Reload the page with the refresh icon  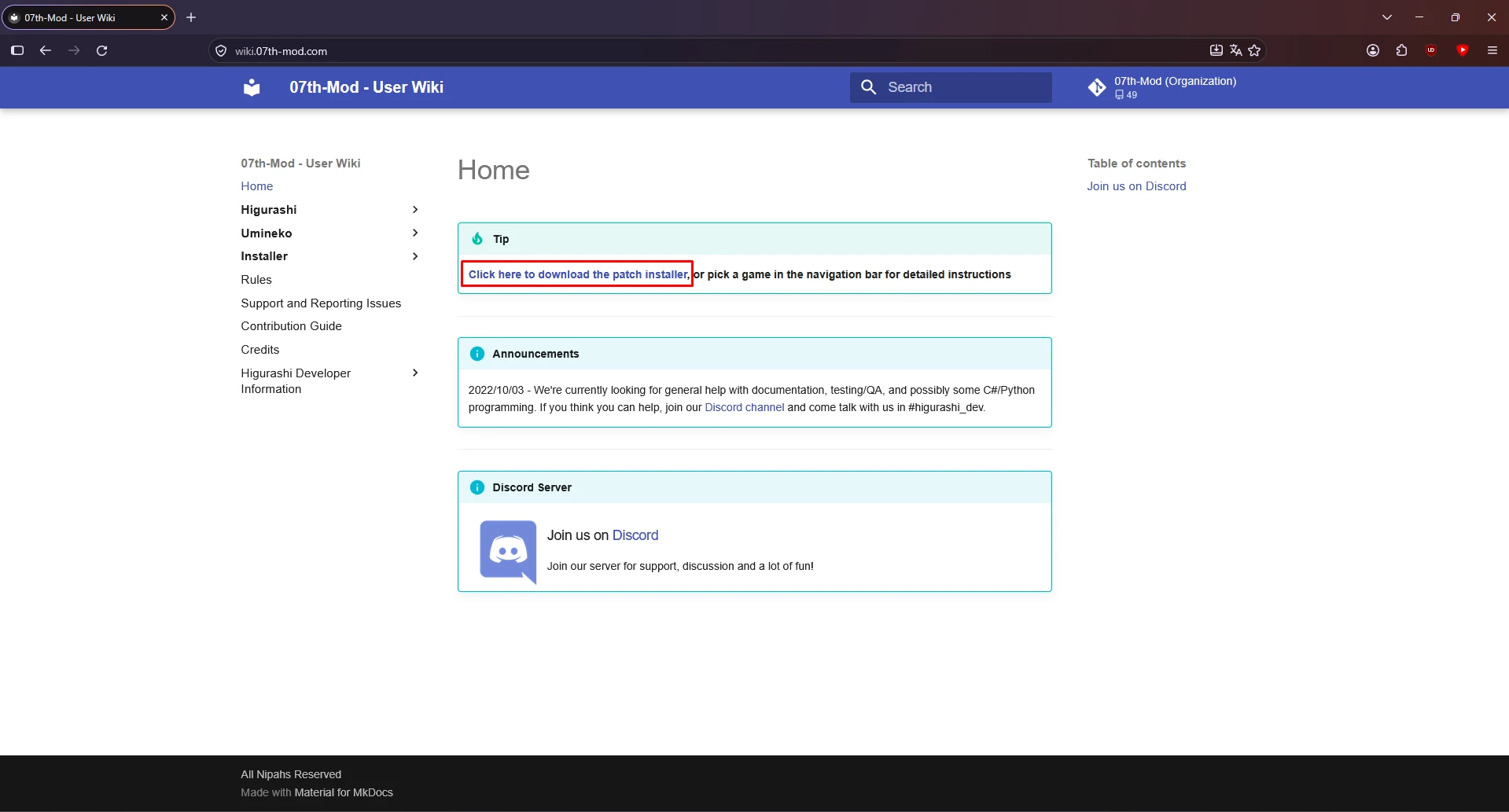point(101,50)
